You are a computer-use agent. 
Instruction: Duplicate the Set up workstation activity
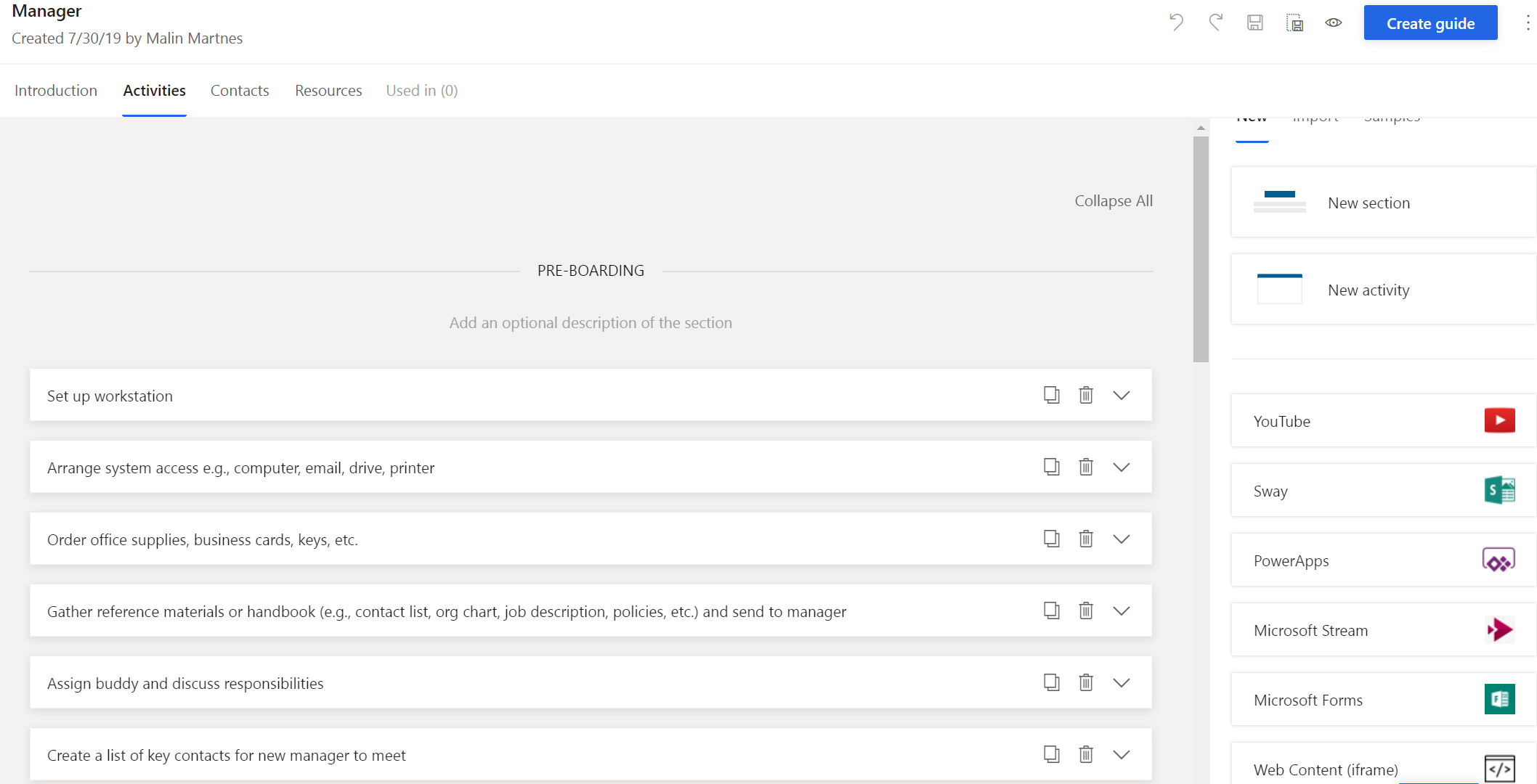pos(1051,395)
